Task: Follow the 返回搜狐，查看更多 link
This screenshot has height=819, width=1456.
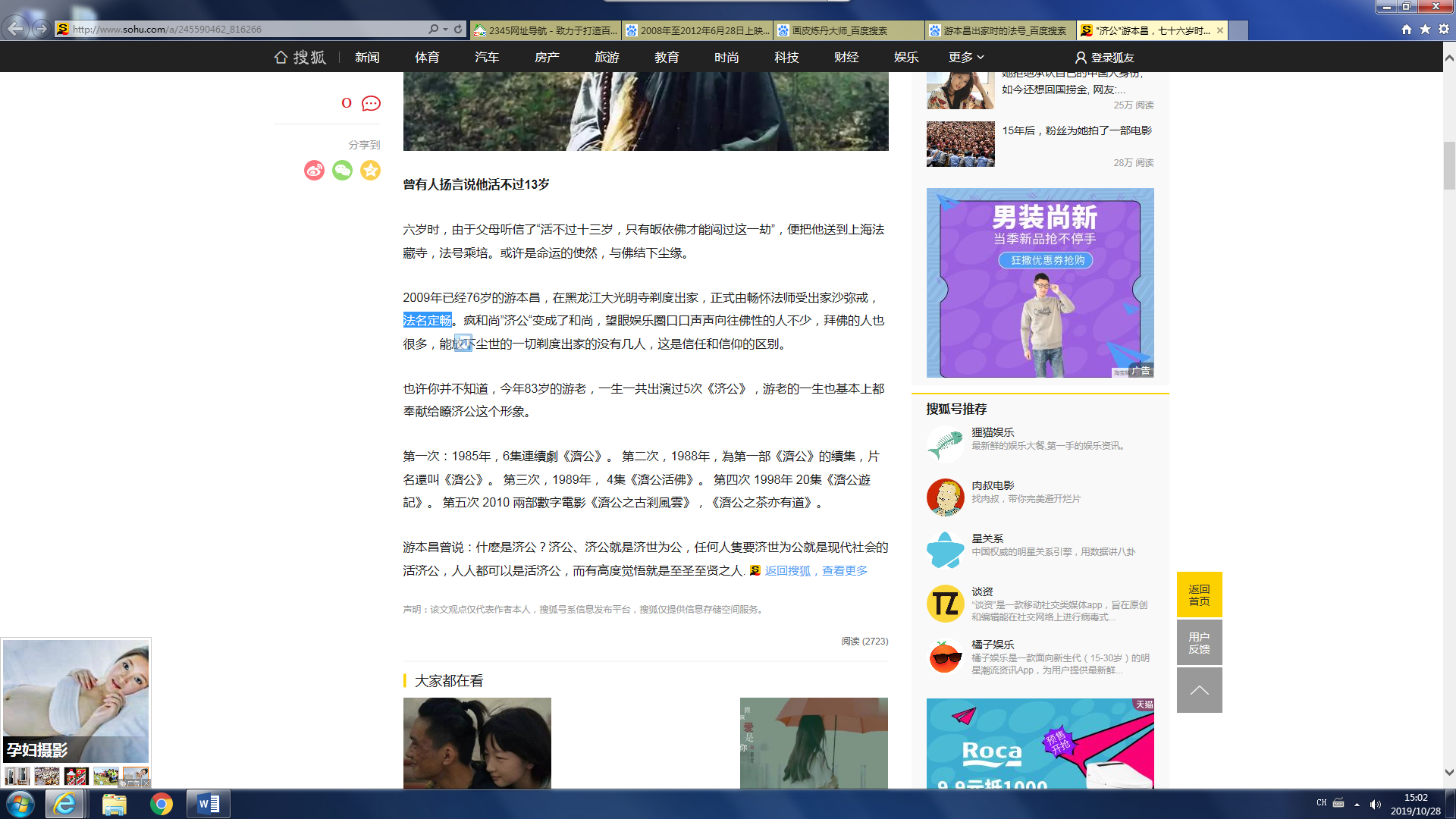Action: [816, 571]
